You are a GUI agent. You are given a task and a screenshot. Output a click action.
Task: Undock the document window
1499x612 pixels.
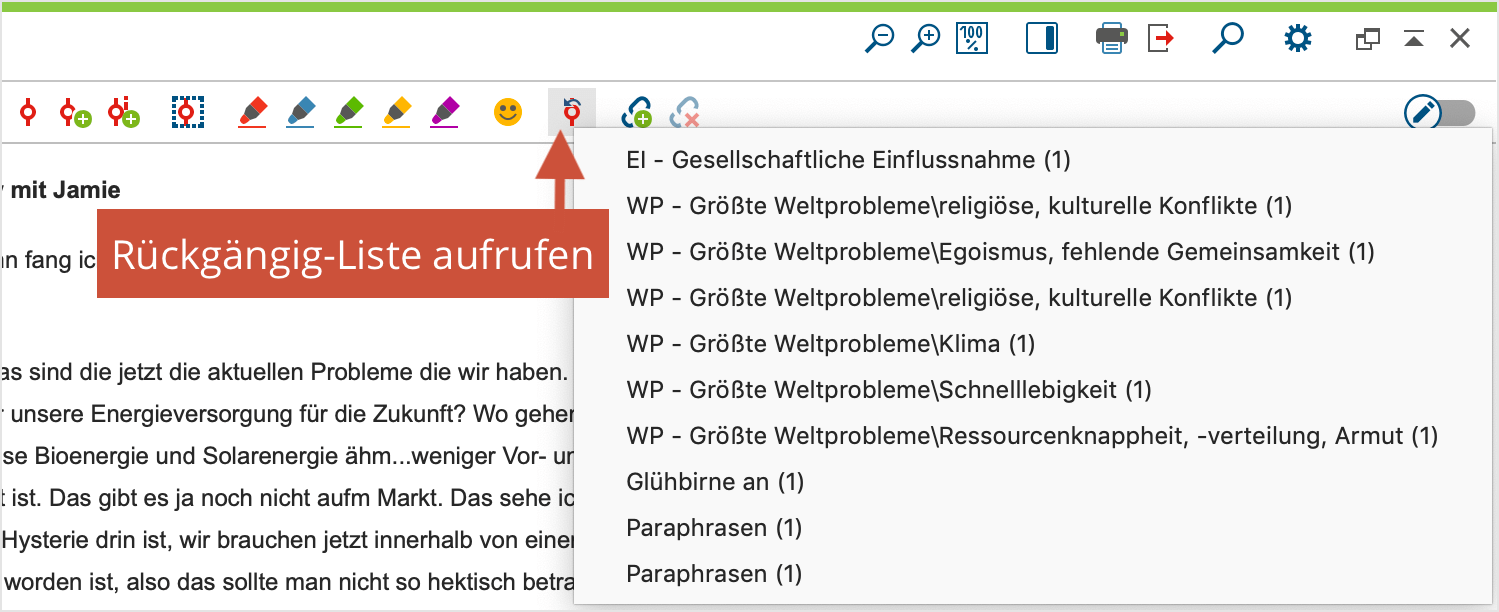click(1367, 39)
